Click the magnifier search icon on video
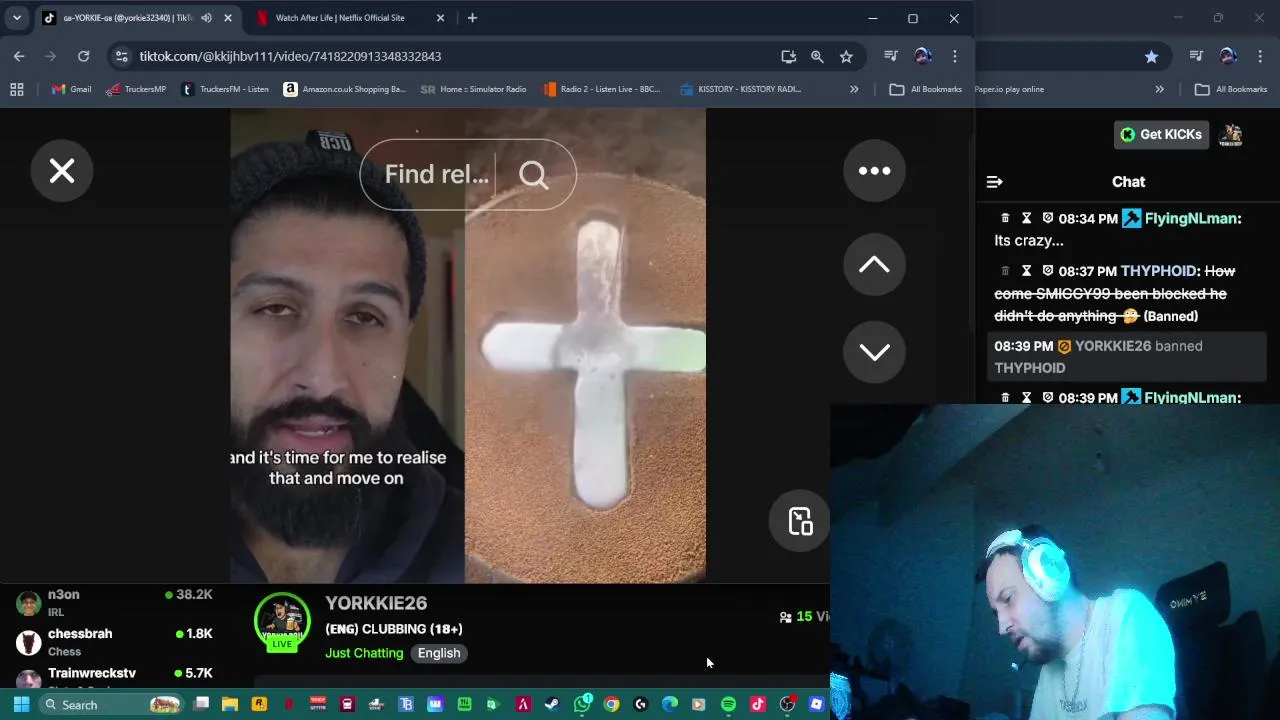The image size is (1280, 720). [x=534, y=175]
